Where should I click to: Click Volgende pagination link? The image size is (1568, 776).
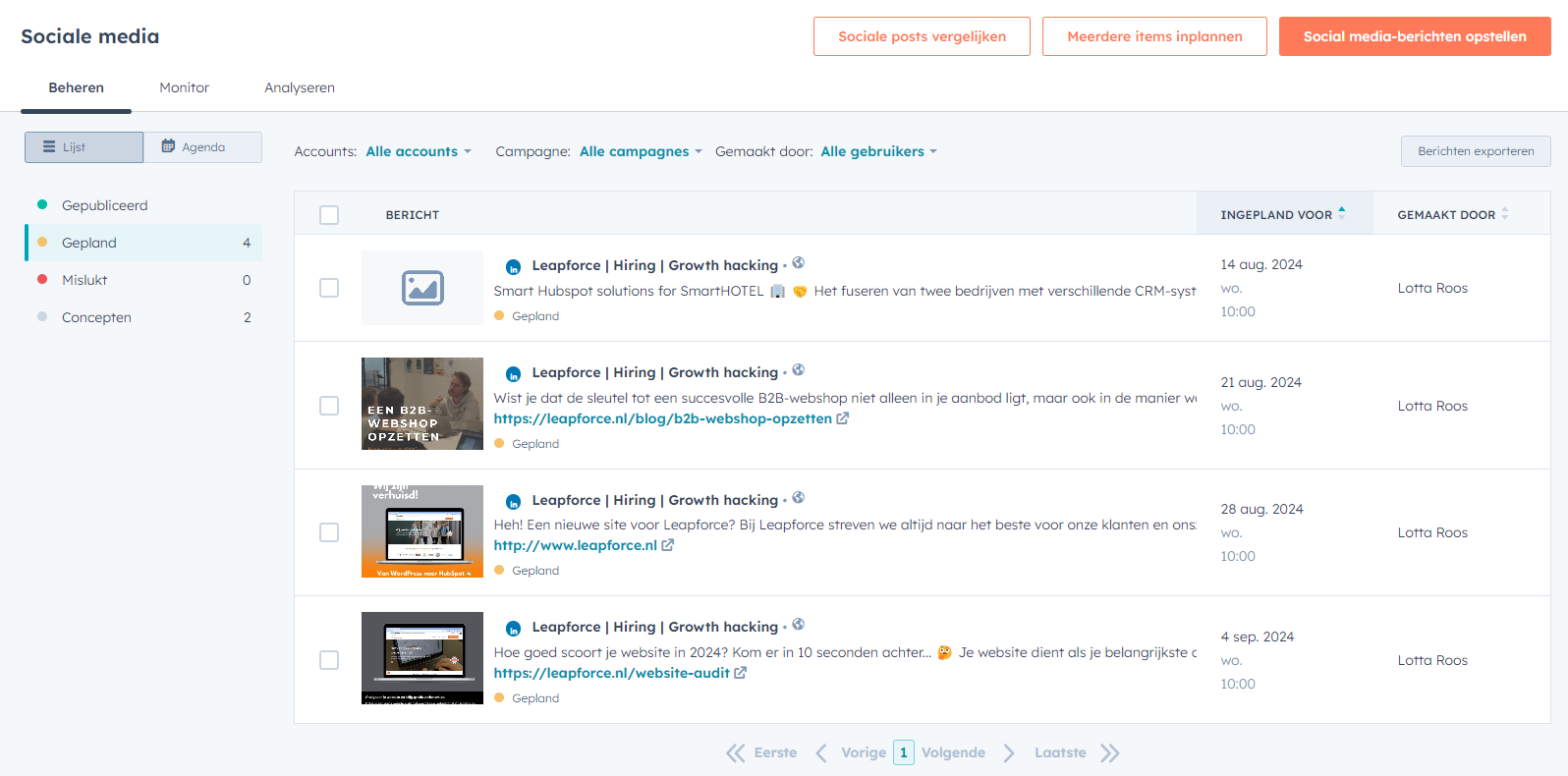[x=953, y=752]
